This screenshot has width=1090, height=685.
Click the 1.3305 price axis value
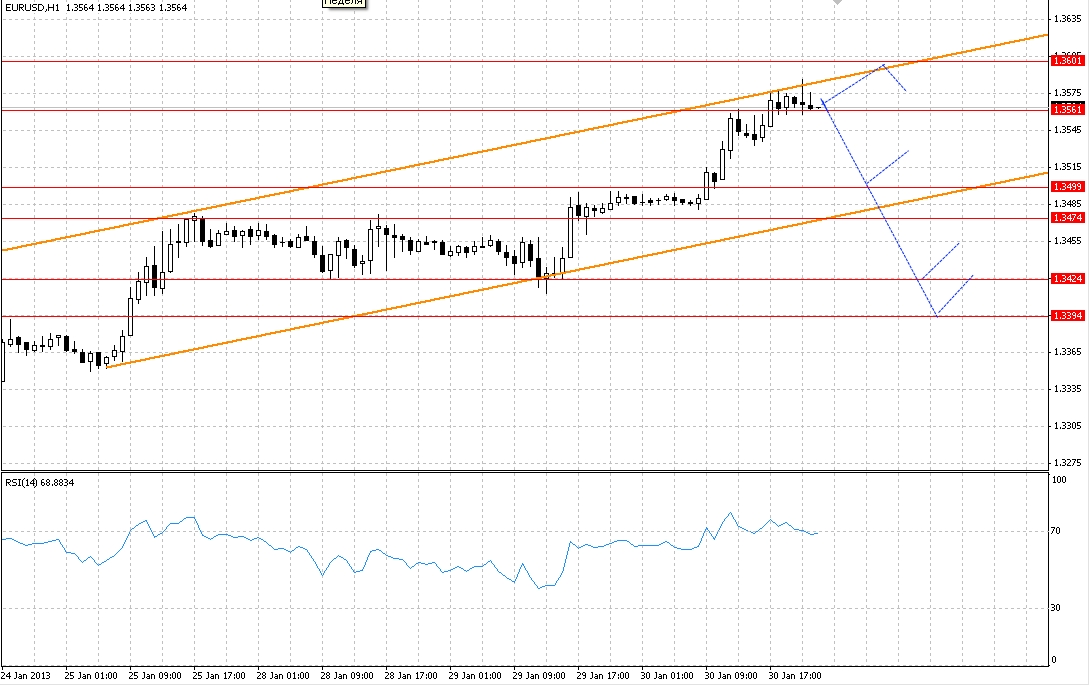1067,426
